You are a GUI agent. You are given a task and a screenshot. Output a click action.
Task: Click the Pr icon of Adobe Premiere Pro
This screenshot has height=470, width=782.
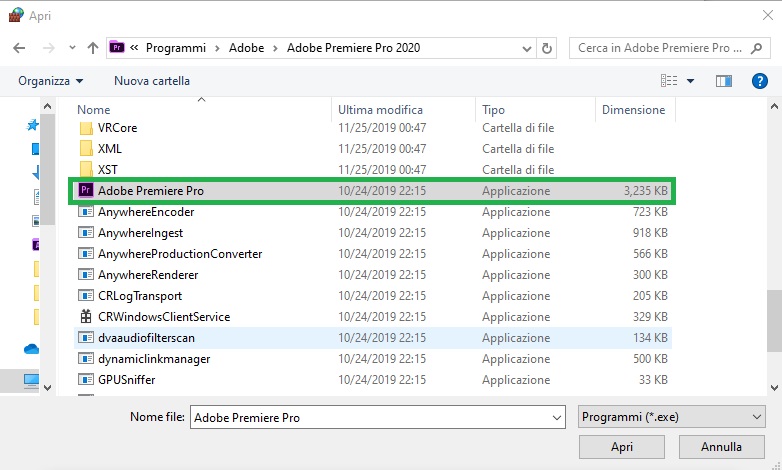coord(86,190)
